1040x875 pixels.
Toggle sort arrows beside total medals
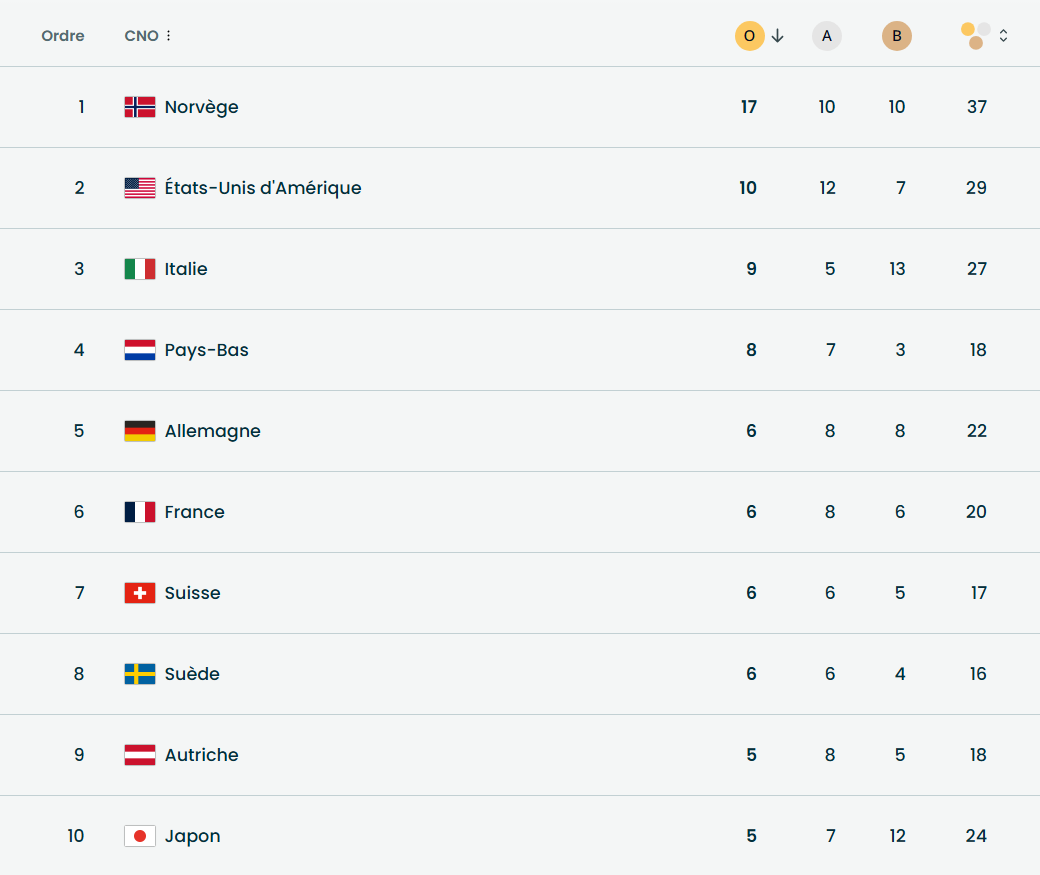[1003, 36]
